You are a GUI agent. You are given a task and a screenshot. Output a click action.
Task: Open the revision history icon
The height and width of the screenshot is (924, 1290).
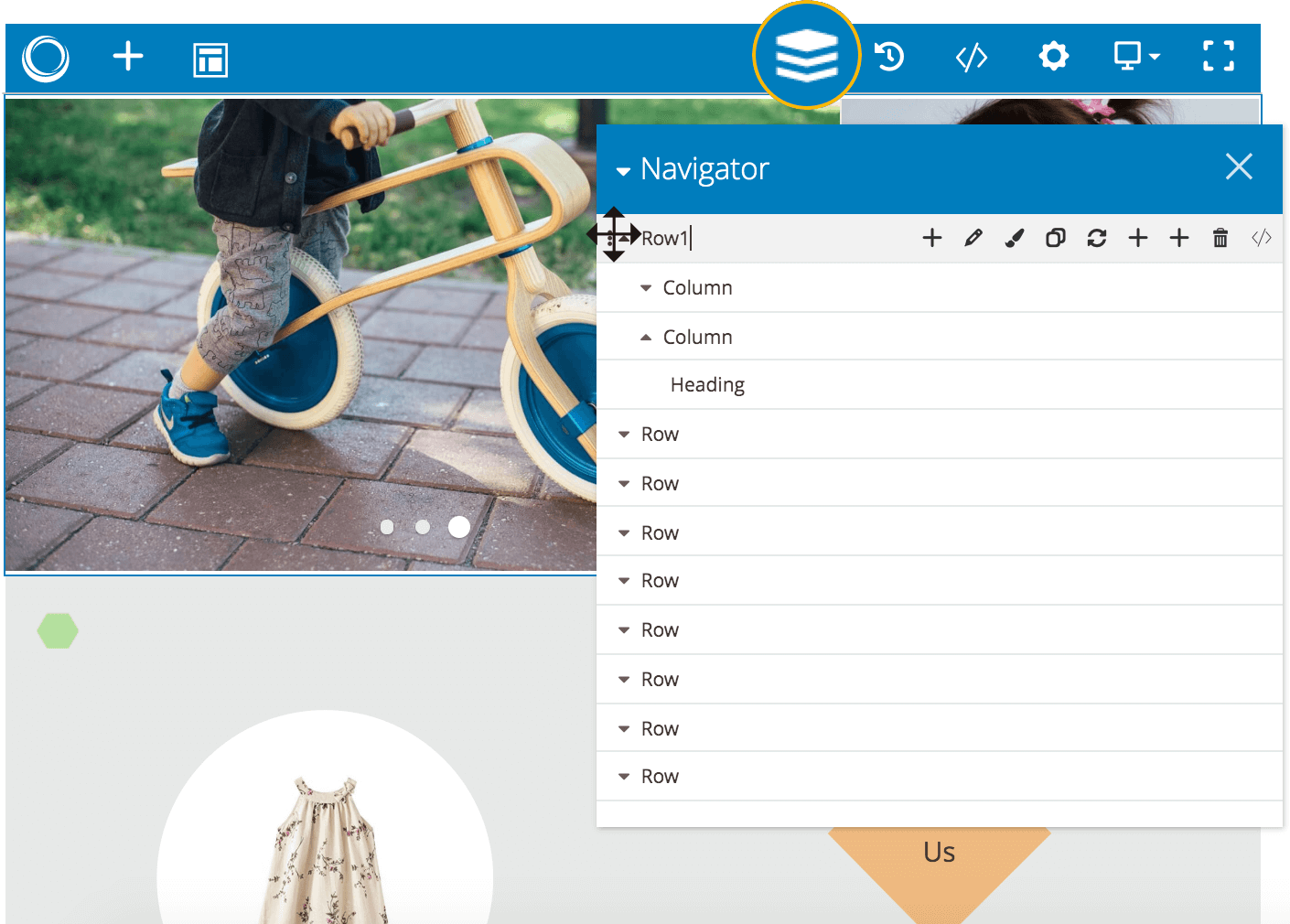tap(888, 57)
